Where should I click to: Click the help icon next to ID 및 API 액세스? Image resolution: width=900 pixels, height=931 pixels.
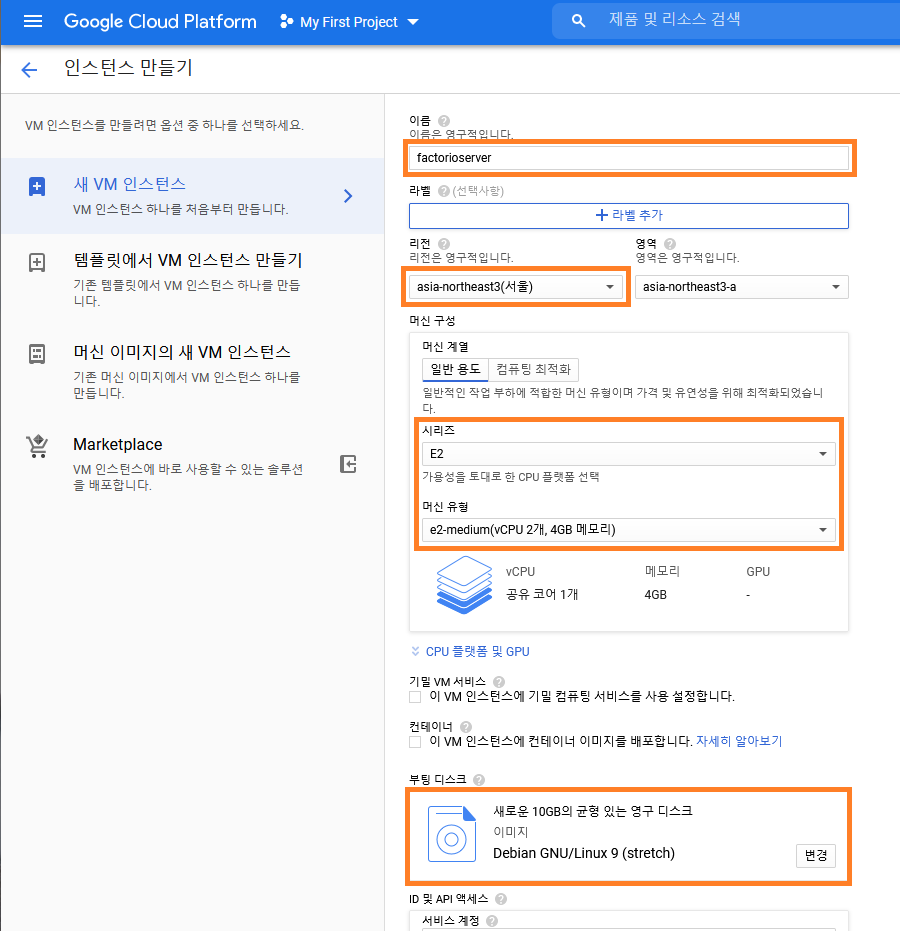501,899
